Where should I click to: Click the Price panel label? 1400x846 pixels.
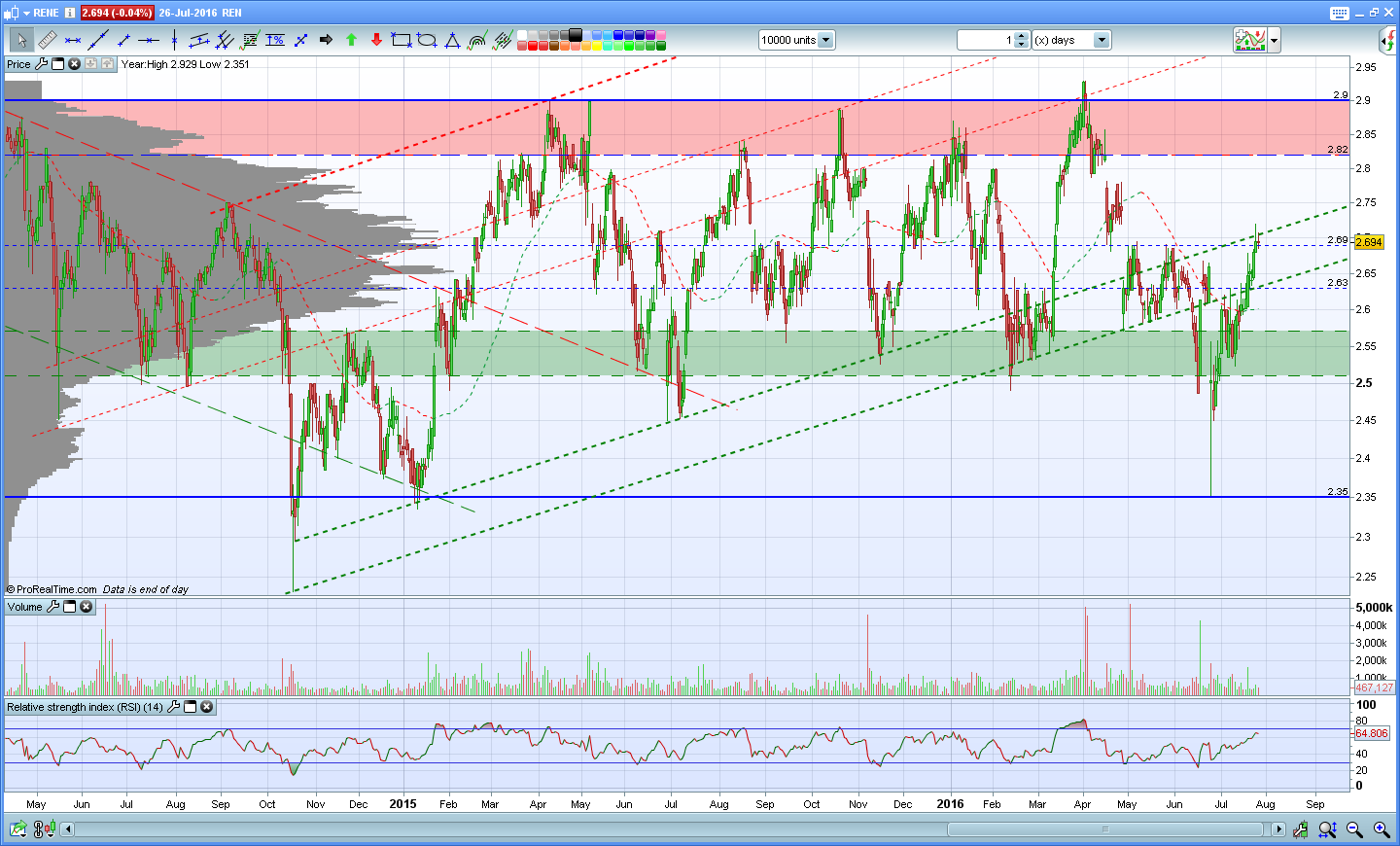click(x=18, y=64)
